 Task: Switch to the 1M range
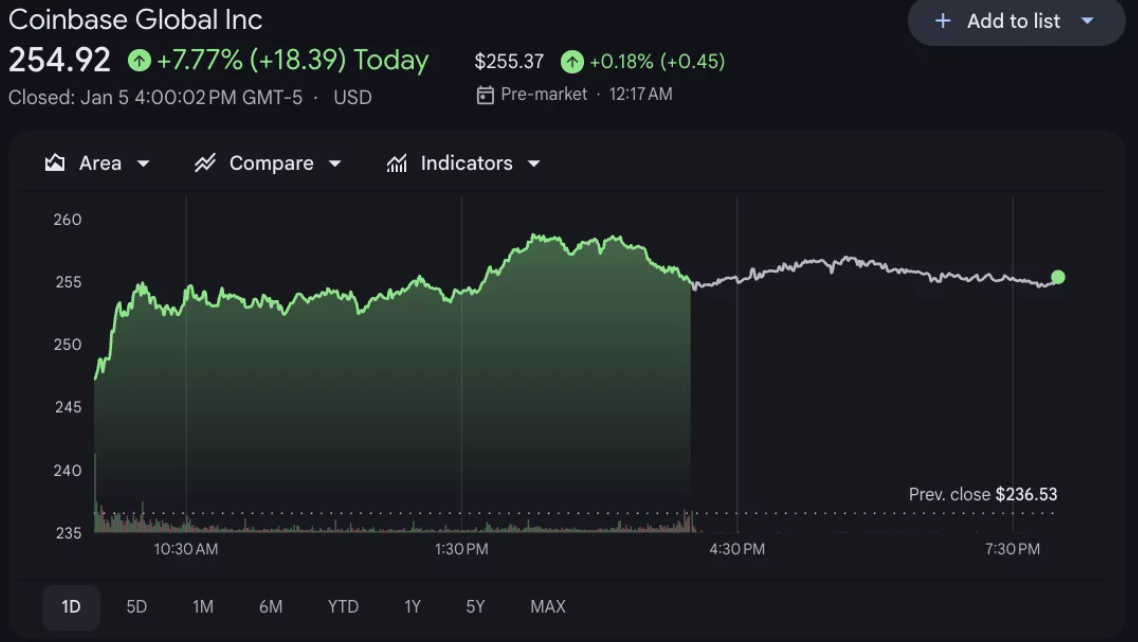(x=203, y=606)
